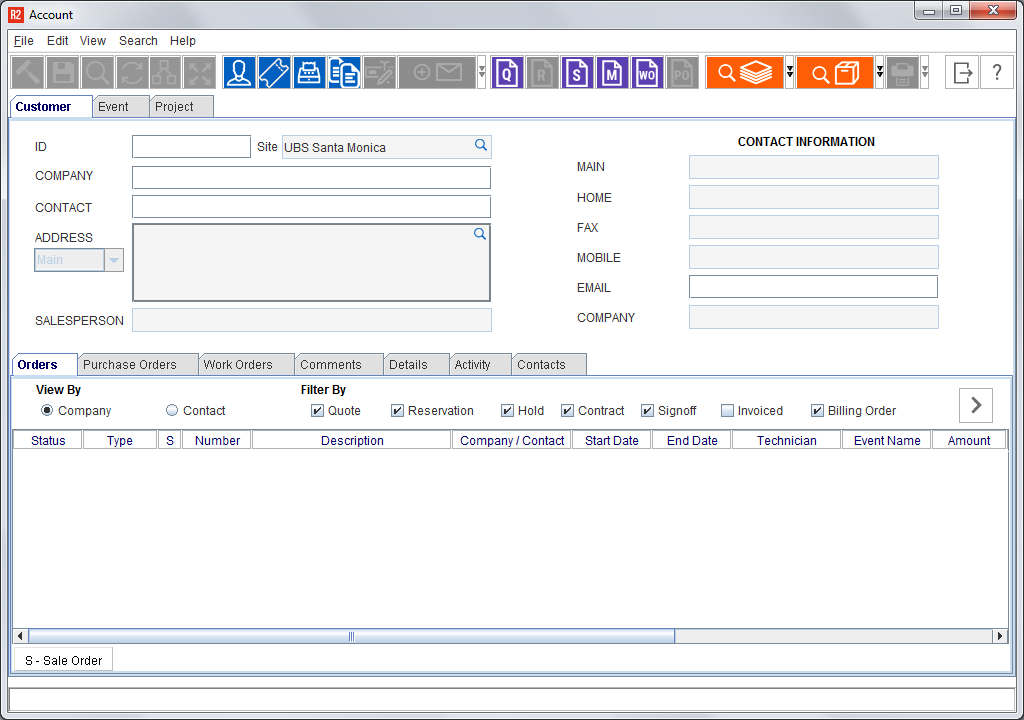Viewport: 1024px width, 720px height.
Task: Click the Site field lookup magnifier
Action: 481,146
